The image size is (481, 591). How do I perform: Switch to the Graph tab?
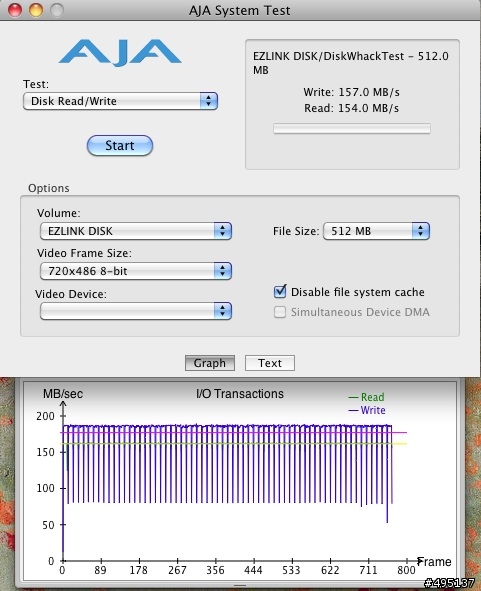tap(210, 363)
